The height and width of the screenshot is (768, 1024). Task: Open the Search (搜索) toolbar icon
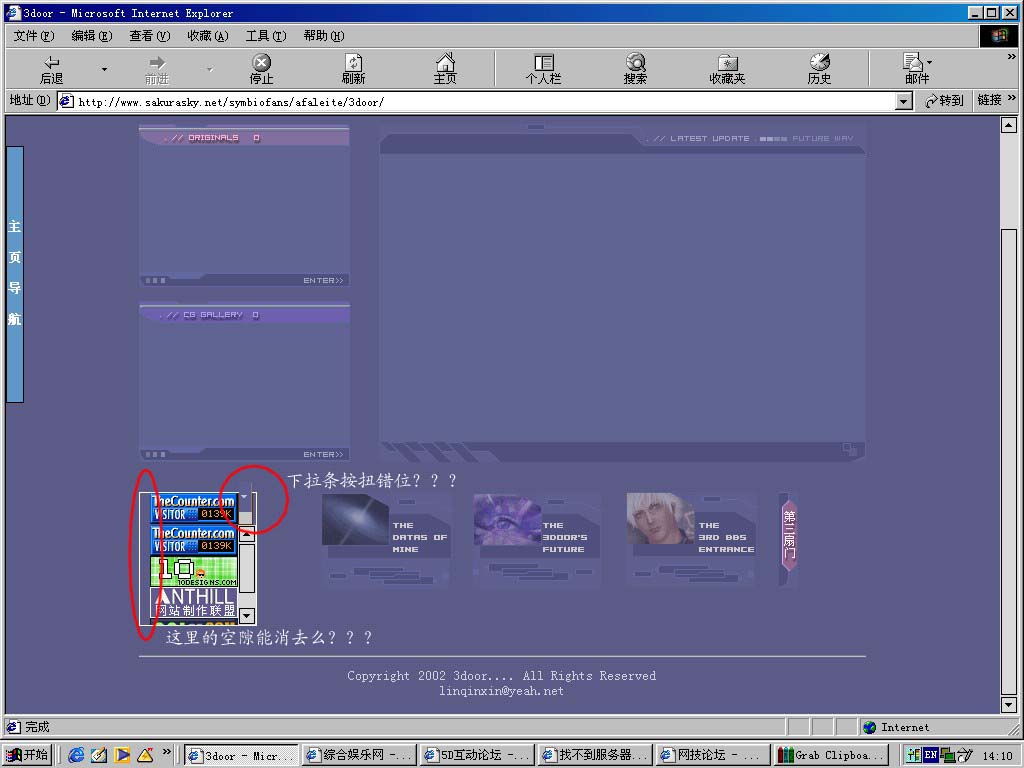point(635,69)
